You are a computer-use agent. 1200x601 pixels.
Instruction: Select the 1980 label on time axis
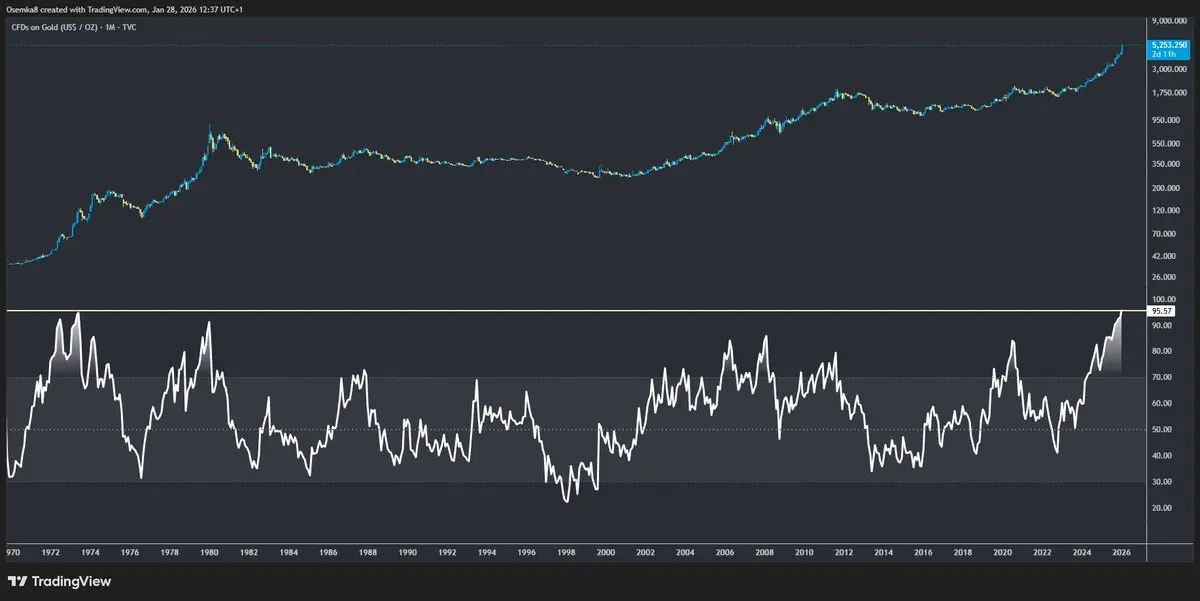209,551
